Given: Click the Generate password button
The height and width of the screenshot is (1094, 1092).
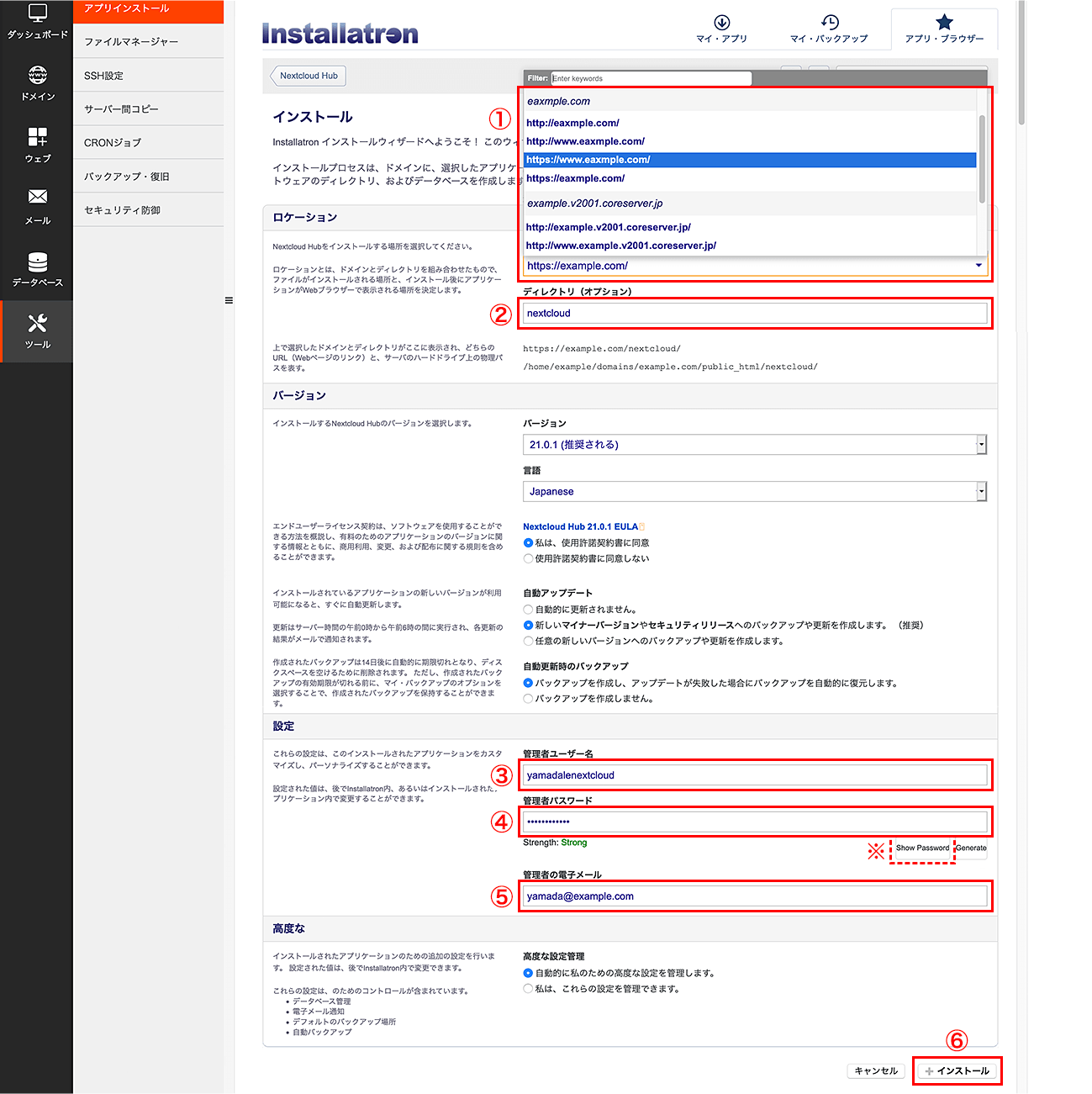Looking at the screenshot, I should click(x=971, y=848).
